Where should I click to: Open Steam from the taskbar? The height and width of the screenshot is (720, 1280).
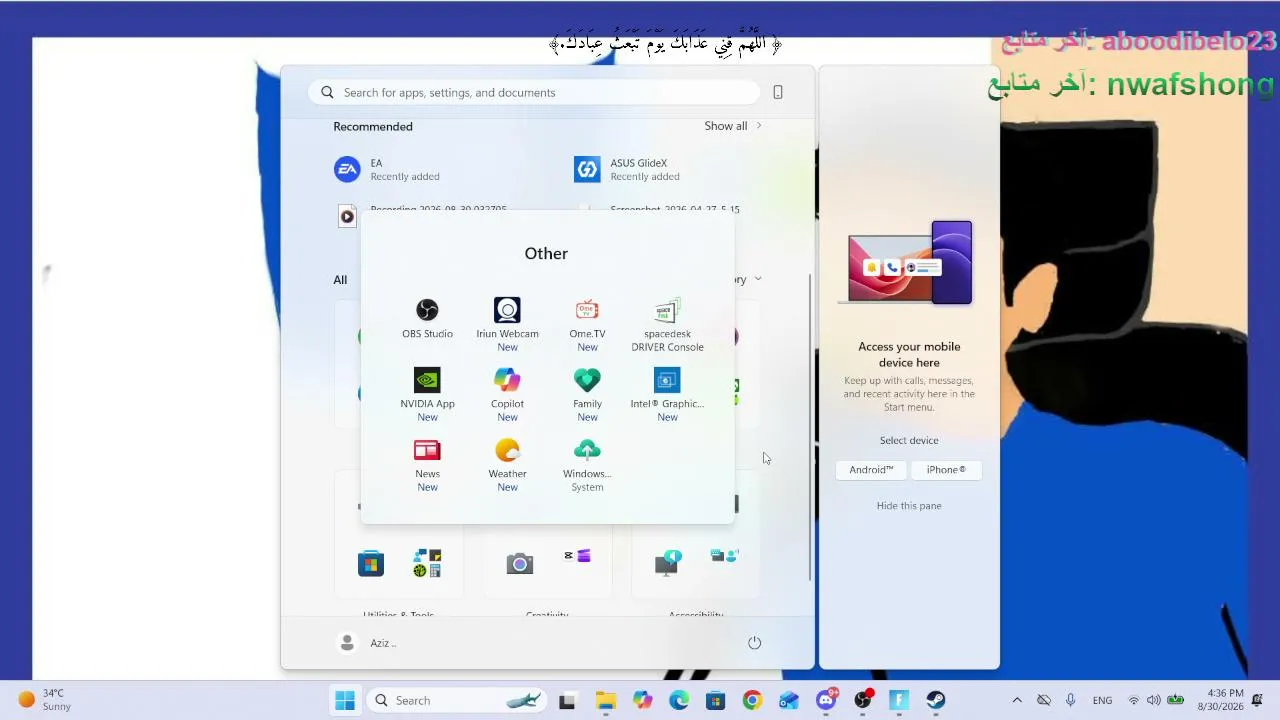pos(936,700)
